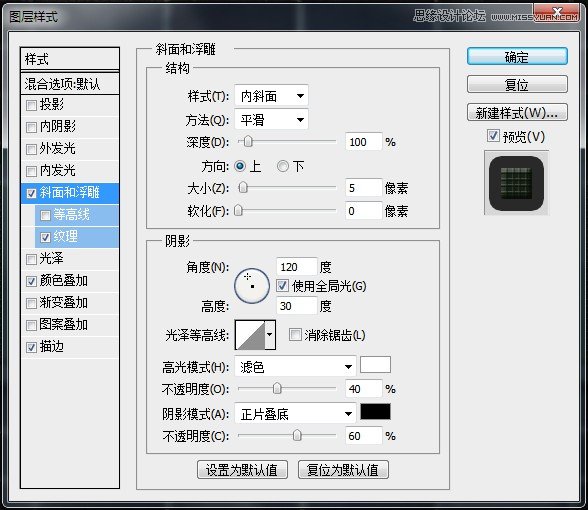This screenshot has height=510, width=588.
Task: Click the 软化(F) soften slider handle
Action: click(x=238, y=210)
